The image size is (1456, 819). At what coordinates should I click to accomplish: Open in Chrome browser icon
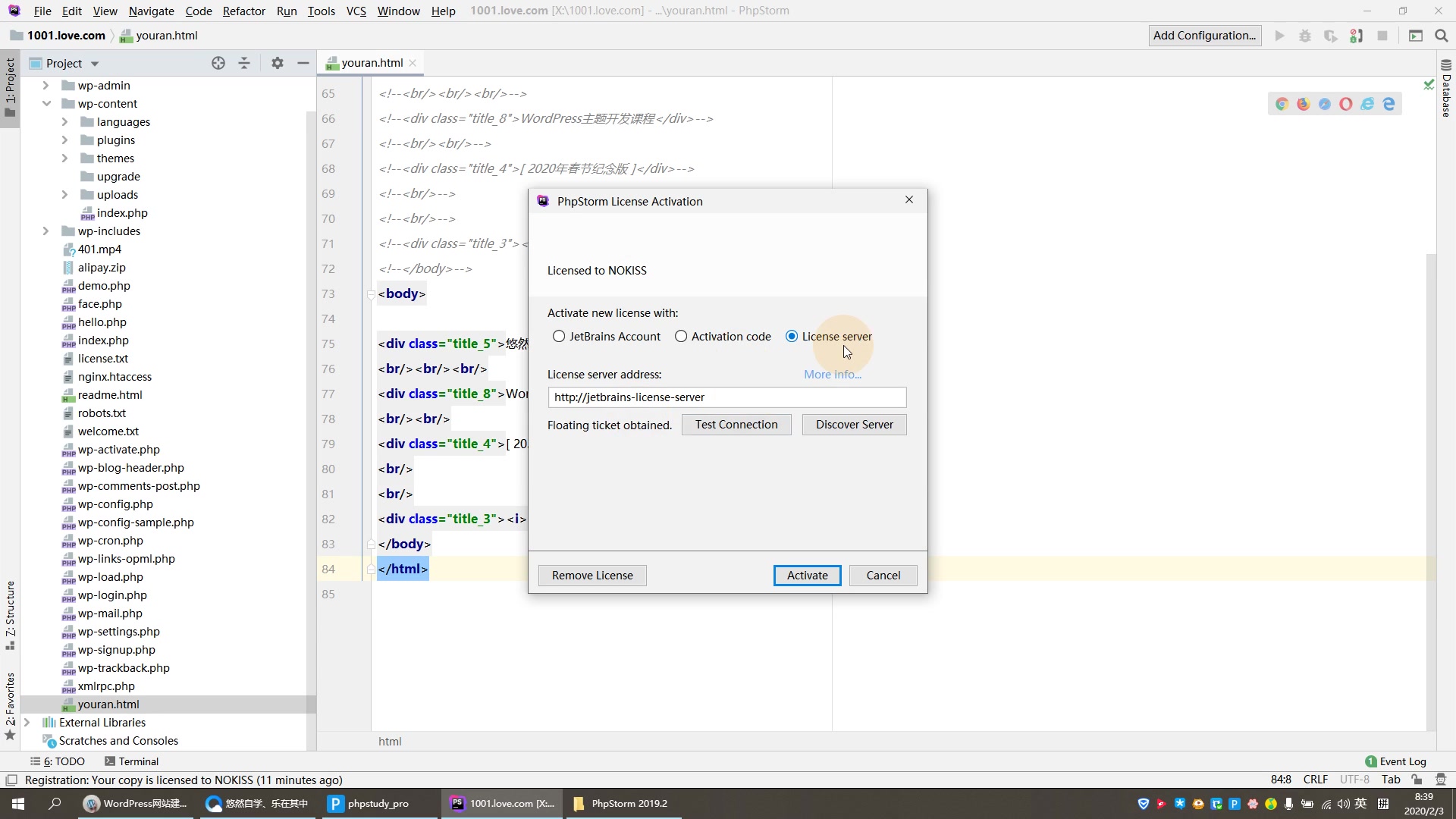click(1282, 104)
